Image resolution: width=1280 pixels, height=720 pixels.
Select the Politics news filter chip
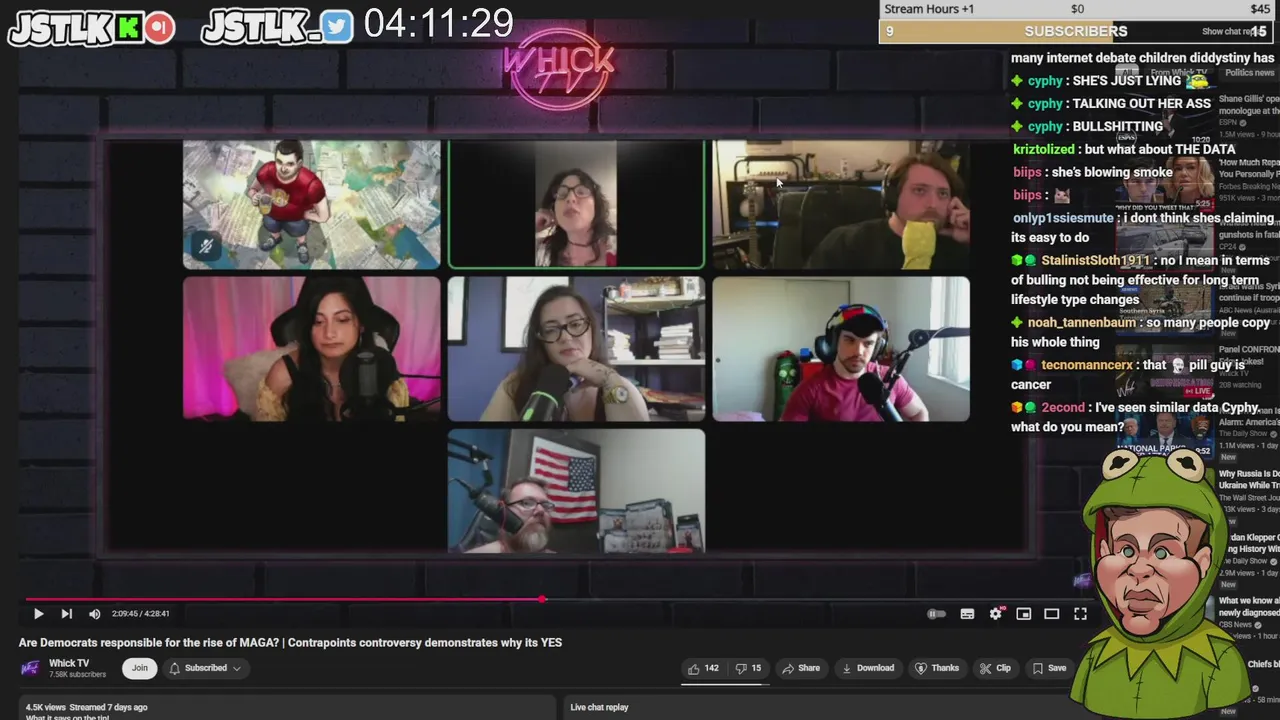pos(1249,72)
